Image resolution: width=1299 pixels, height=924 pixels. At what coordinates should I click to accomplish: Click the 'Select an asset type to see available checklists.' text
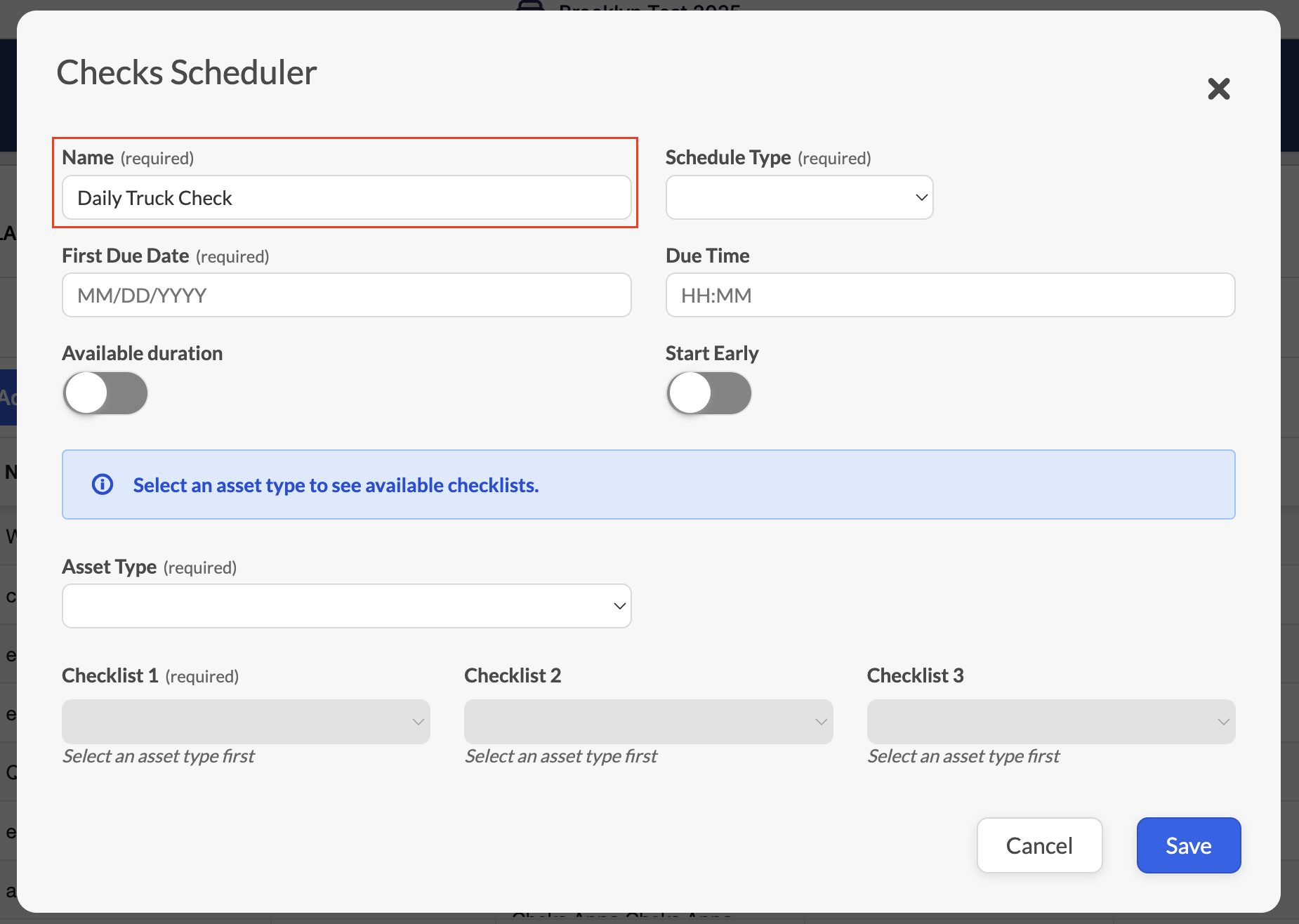(336, 485)
